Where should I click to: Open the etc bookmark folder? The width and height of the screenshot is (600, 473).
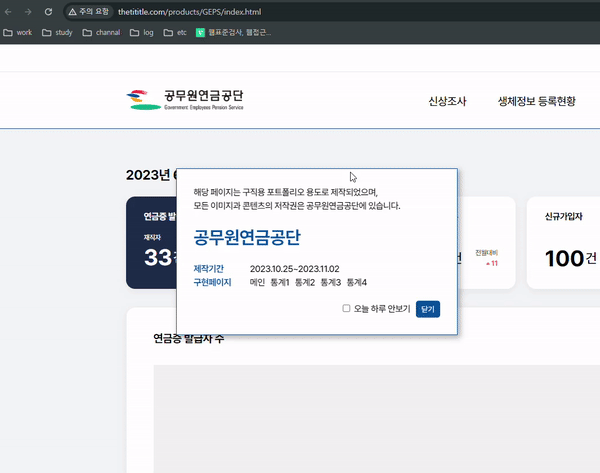(x=175, y=33)
